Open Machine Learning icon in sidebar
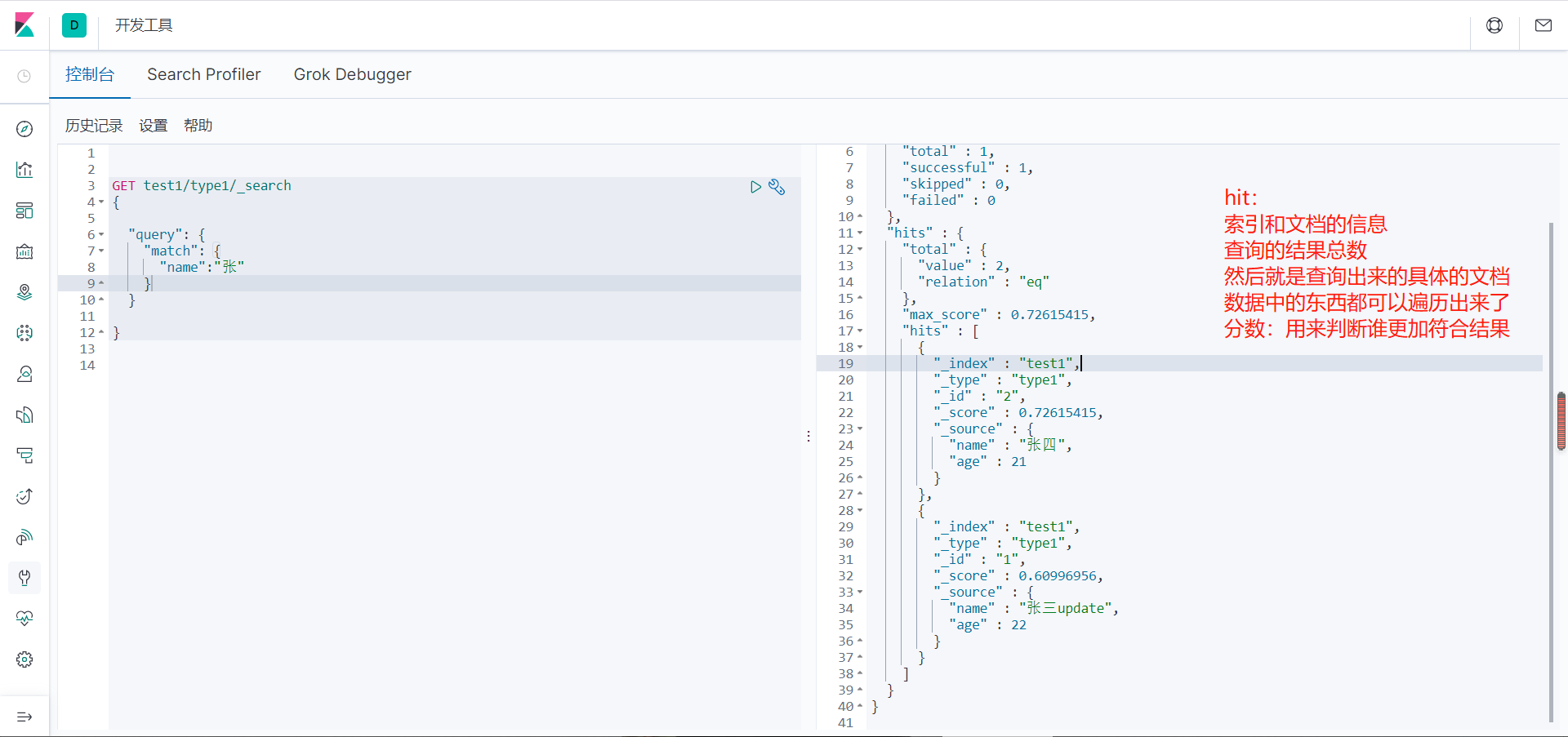 tap(24, 333)
